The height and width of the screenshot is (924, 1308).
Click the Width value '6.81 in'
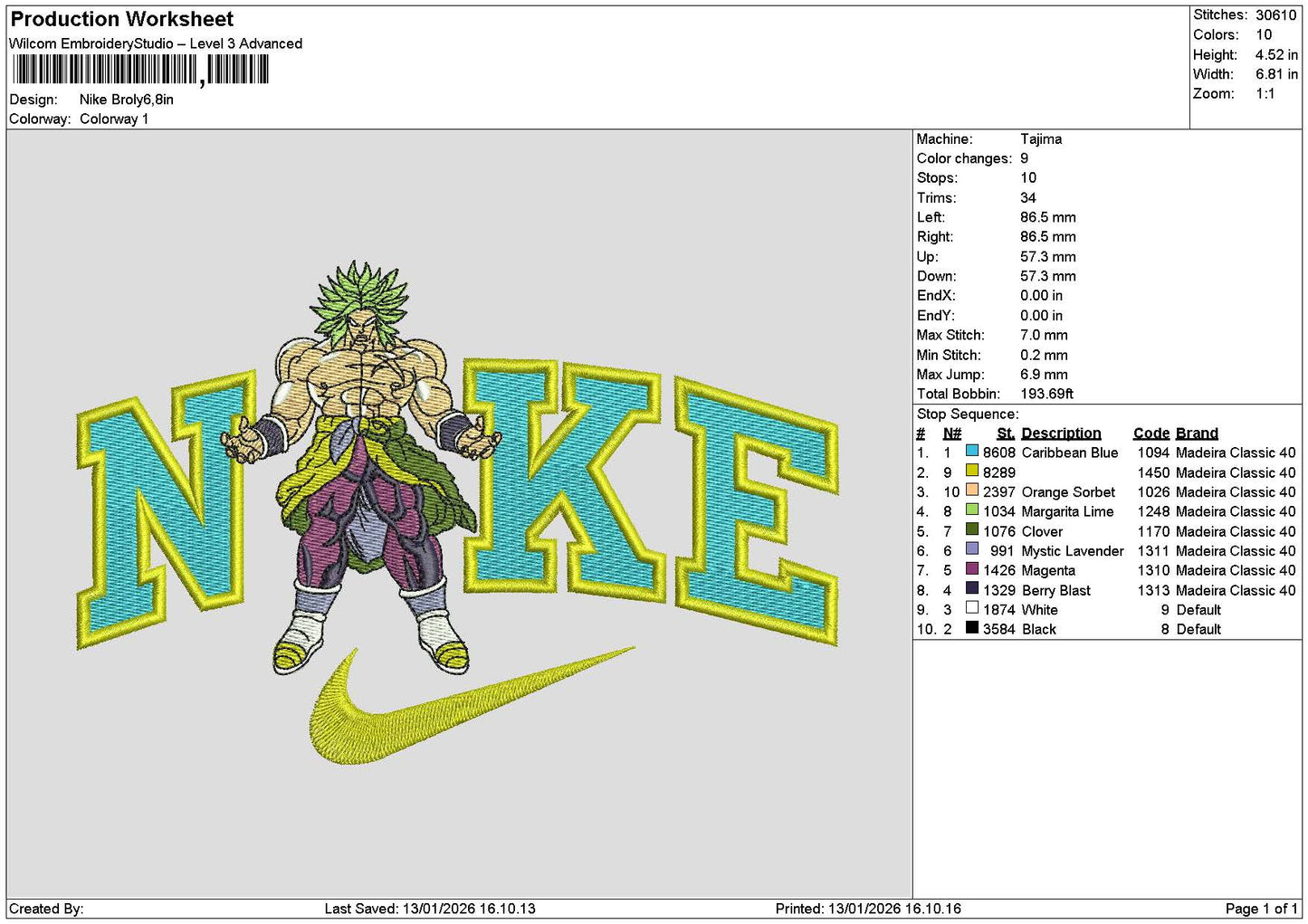[1276, 74]
